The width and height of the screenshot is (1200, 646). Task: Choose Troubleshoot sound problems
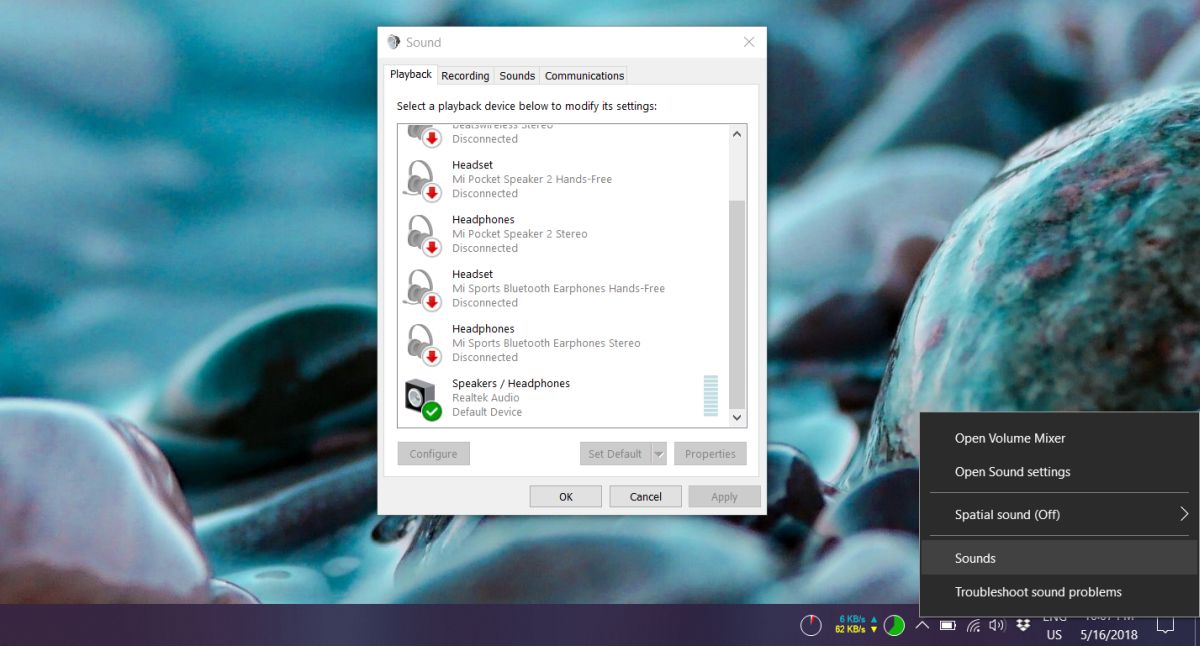(1058, 592)
